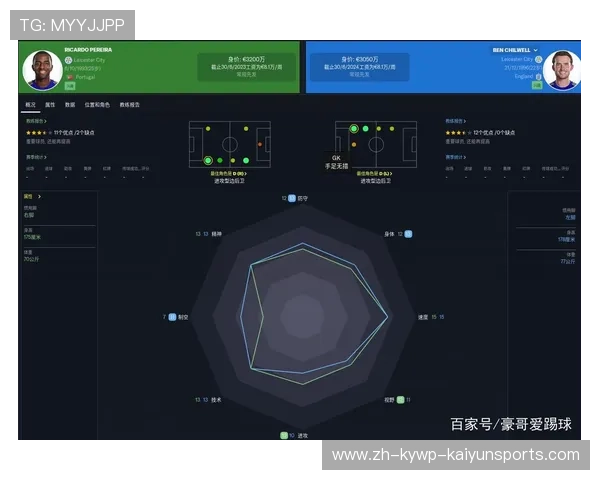Select Pereira's highlighted right-back position dot
Viewport: 600px width, 480px height.
coord(208,160)
